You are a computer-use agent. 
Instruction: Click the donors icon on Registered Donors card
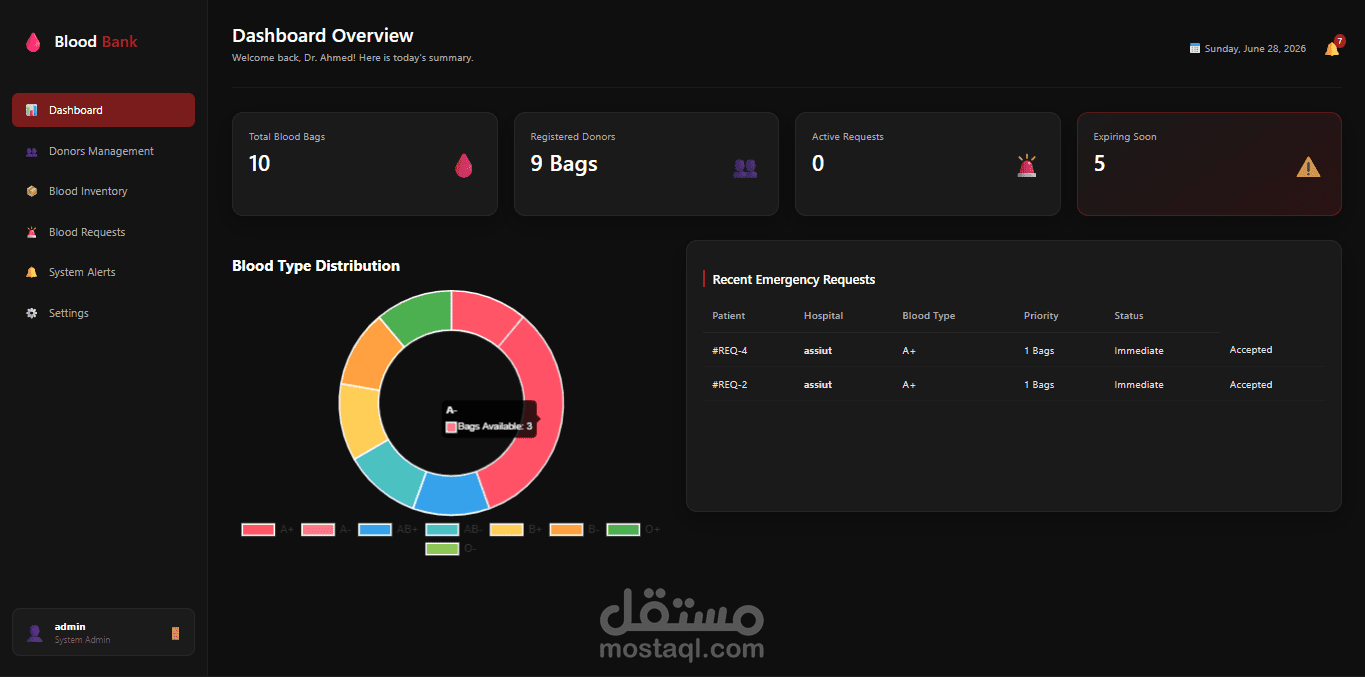click(x=745, y=168)
